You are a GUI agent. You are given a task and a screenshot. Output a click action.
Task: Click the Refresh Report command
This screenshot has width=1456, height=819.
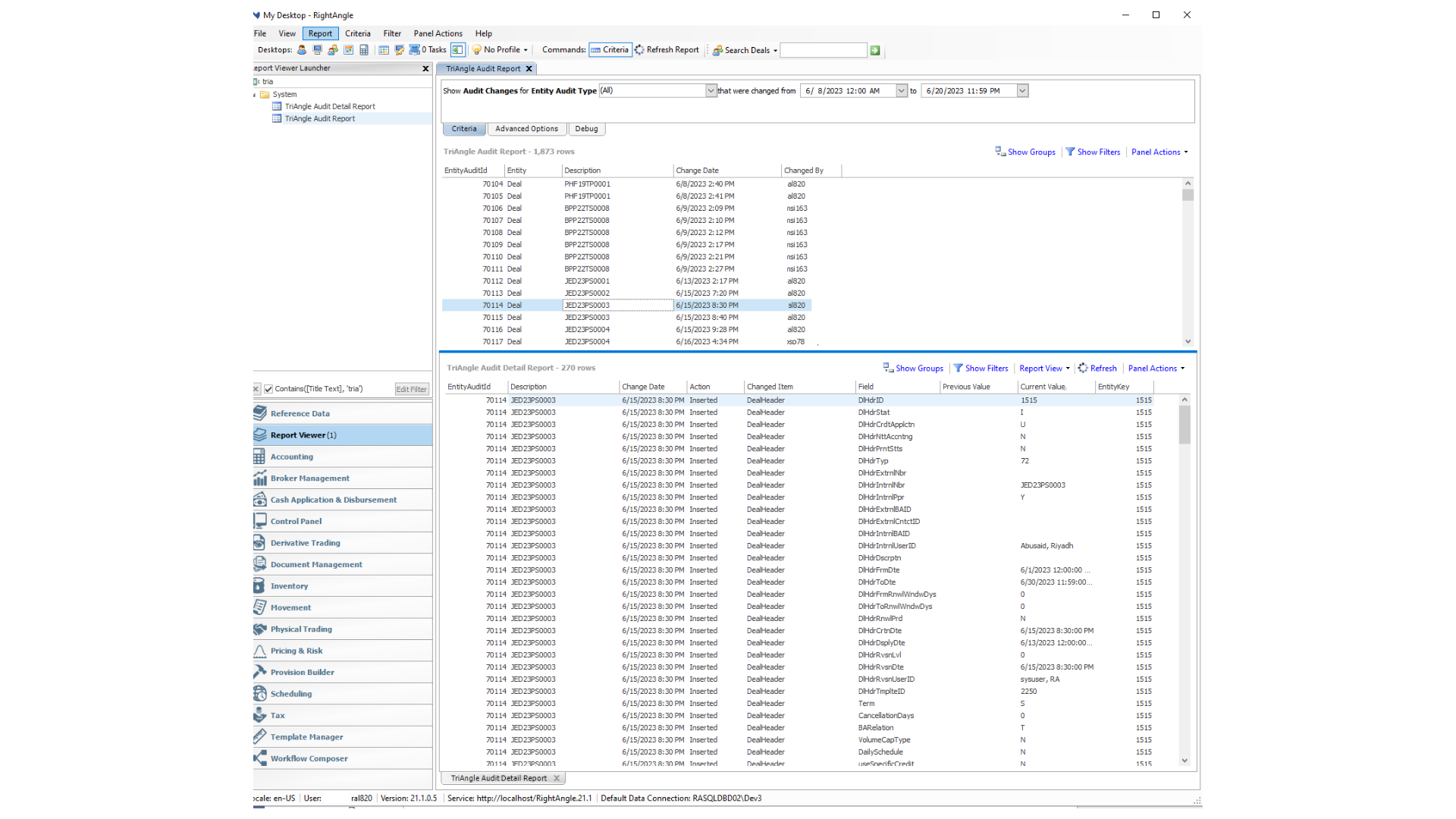point(667,50)
